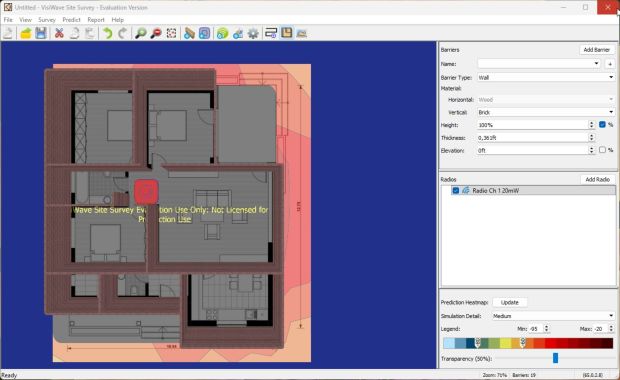Adjust the legend Min spinner arrows
This screenshot has width=620, height=380.
click(x=546, y=329)
